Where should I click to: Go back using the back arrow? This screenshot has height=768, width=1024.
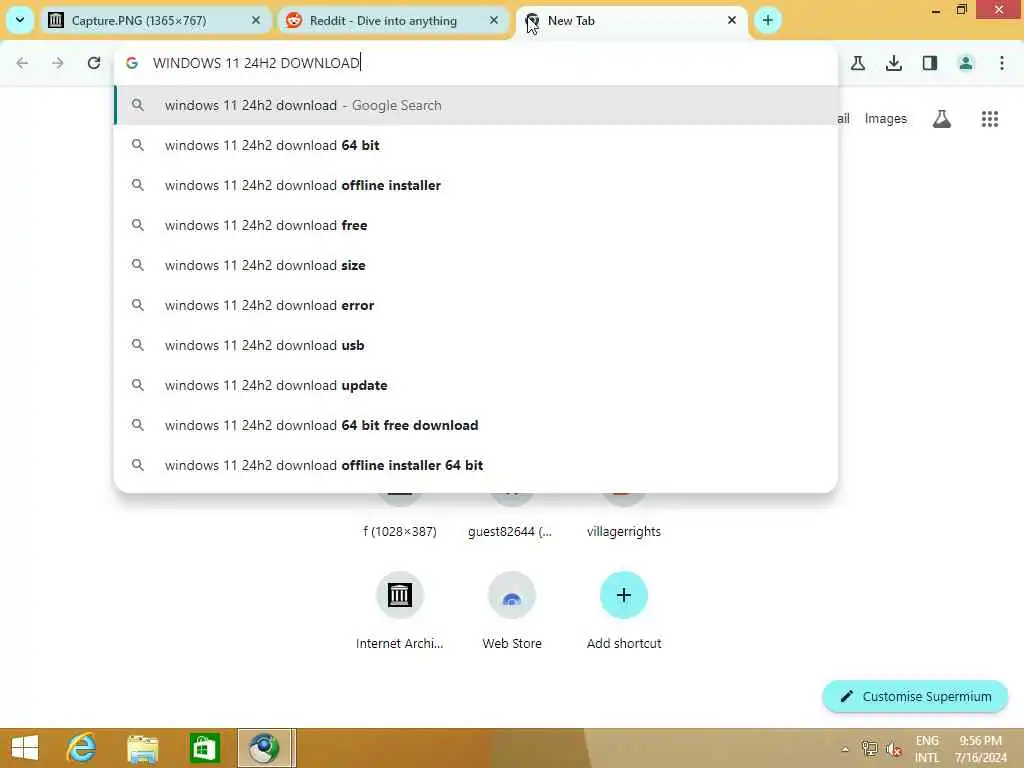(x=22, y=63)
